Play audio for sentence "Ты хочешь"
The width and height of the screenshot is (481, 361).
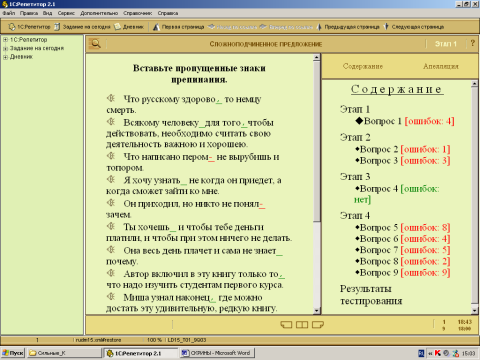pyautogui.click(x=111, y=226)
